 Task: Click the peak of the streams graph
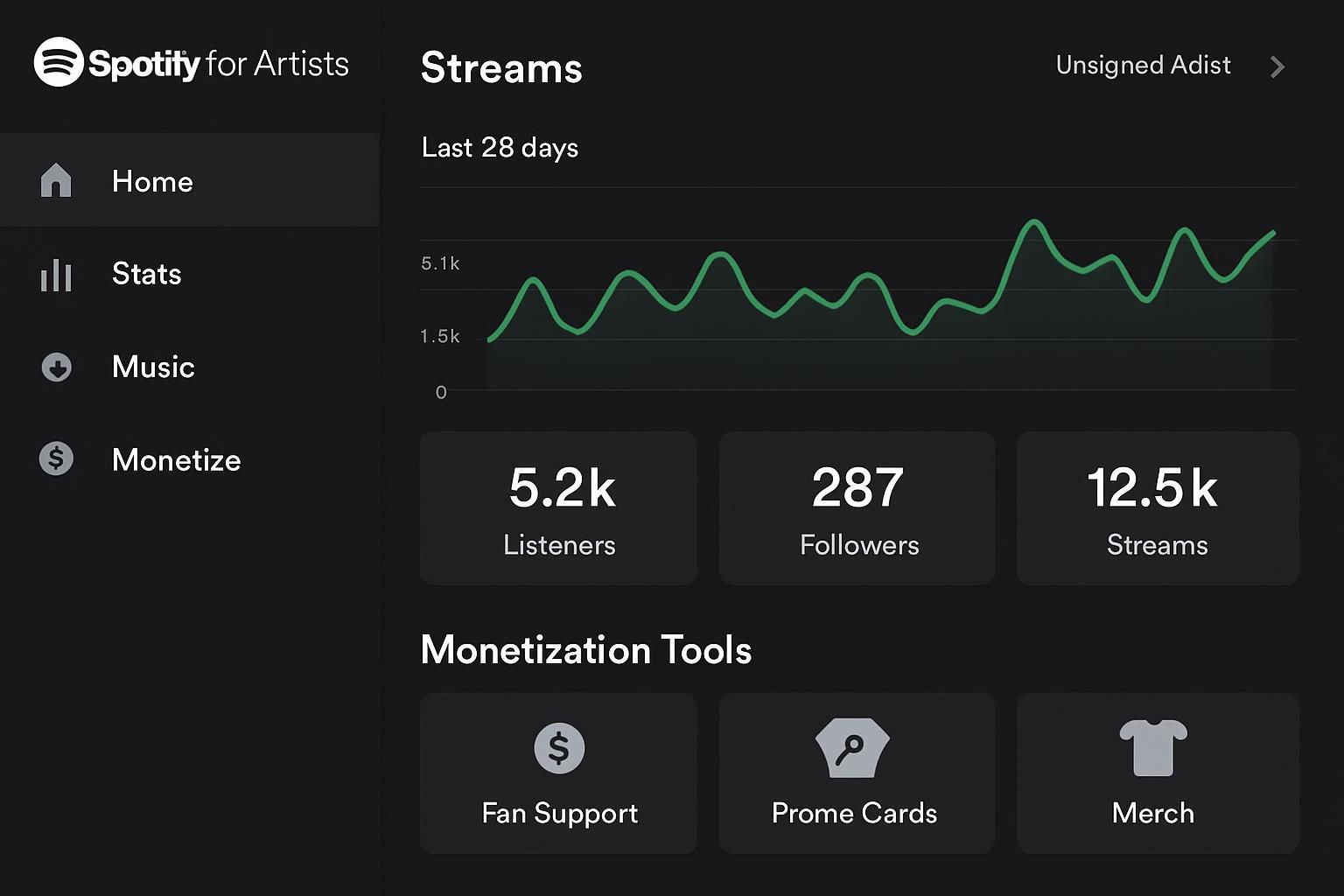coord(1033,223)
